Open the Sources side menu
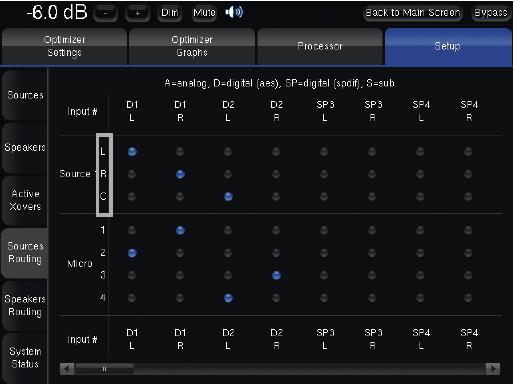This screenshot has height=384, width=514. point(25,95)
